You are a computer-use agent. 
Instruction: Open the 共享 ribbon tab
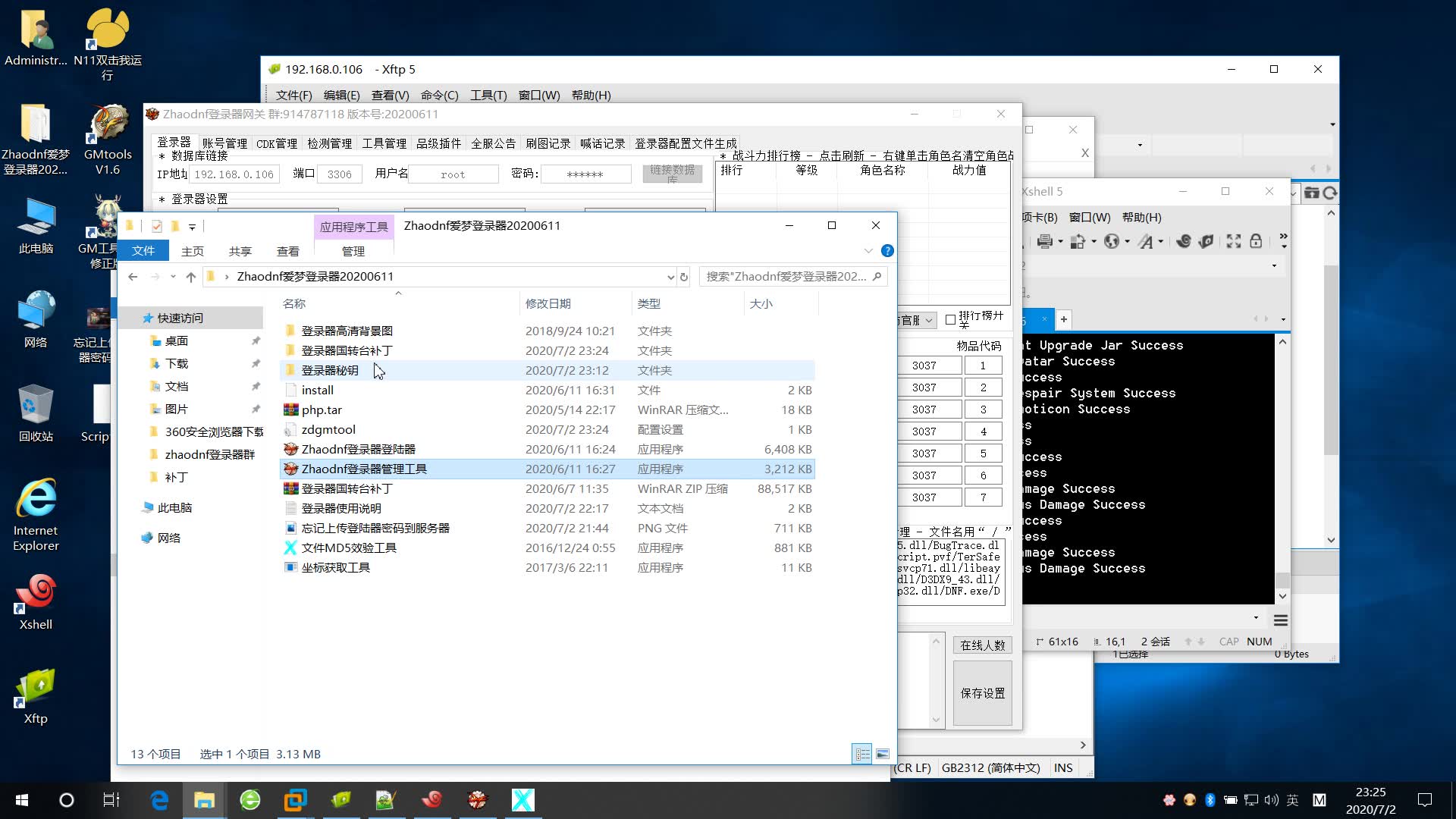pos(240,251)
